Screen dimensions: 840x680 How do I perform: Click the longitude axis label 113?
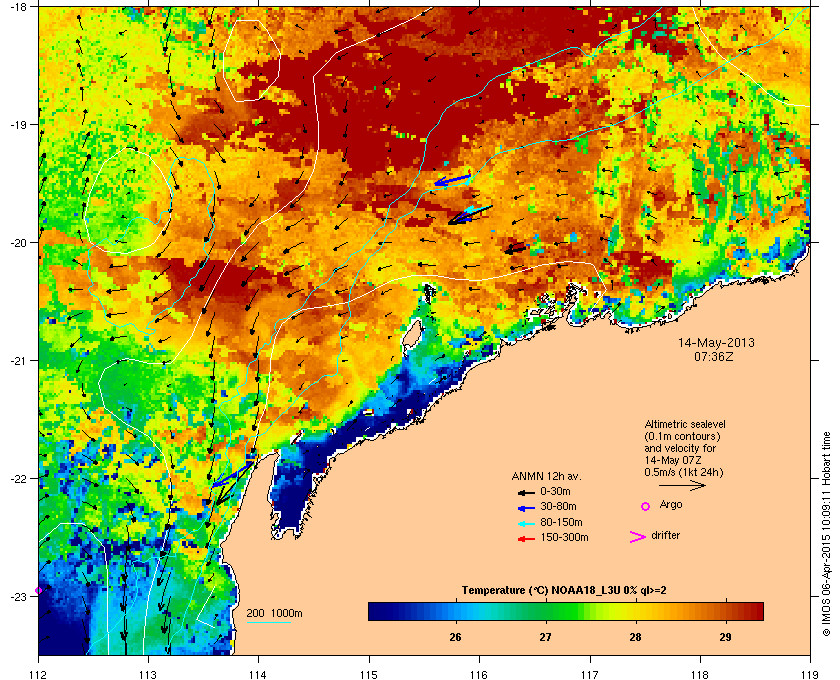pyautogui.click(x=148, y=675)
